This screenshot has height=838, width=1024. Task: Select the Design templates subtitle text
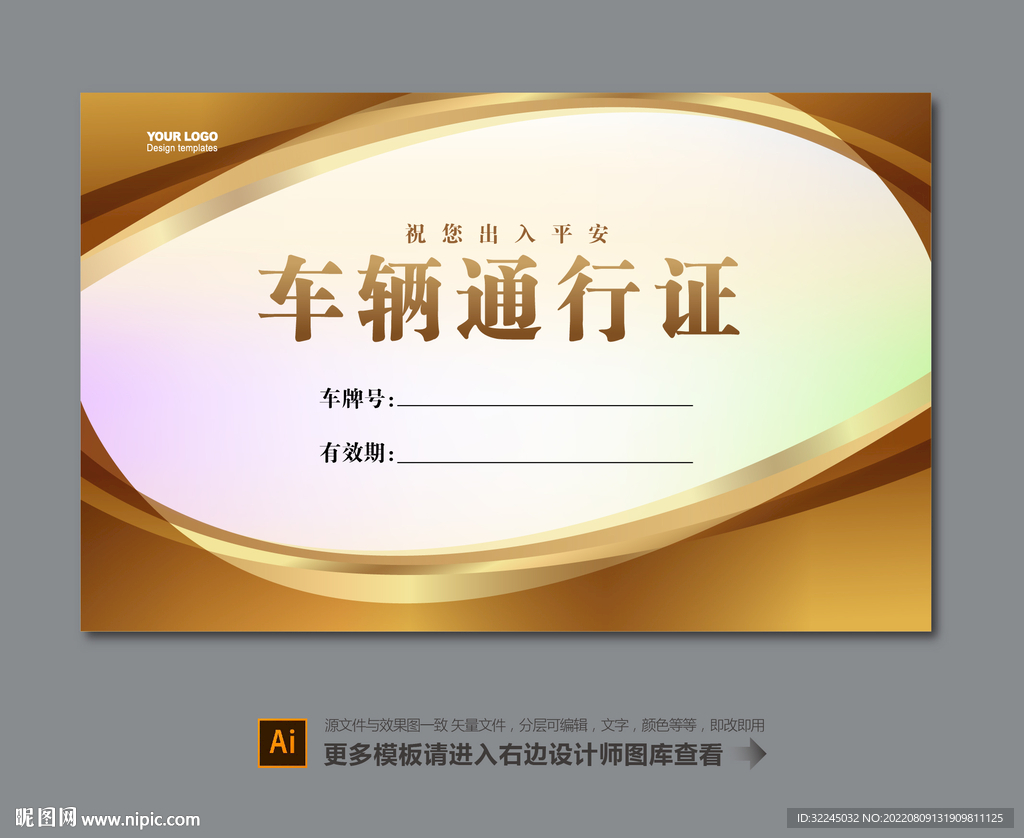click(x=181, y=147)
